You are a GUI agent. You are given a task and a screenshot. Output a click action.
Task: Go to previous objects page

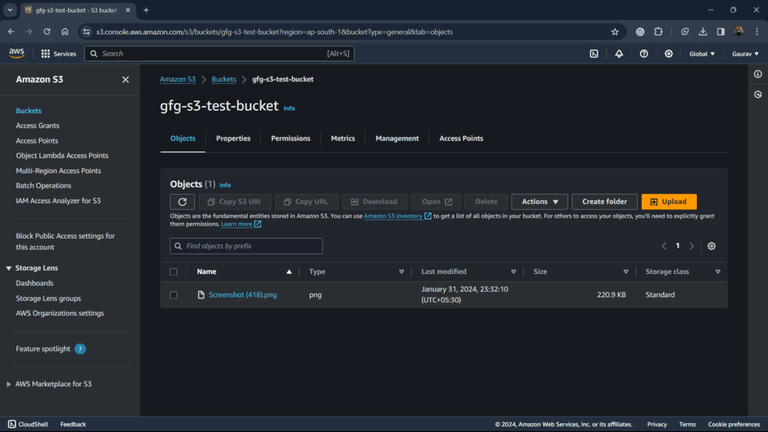tap(664, 246)
